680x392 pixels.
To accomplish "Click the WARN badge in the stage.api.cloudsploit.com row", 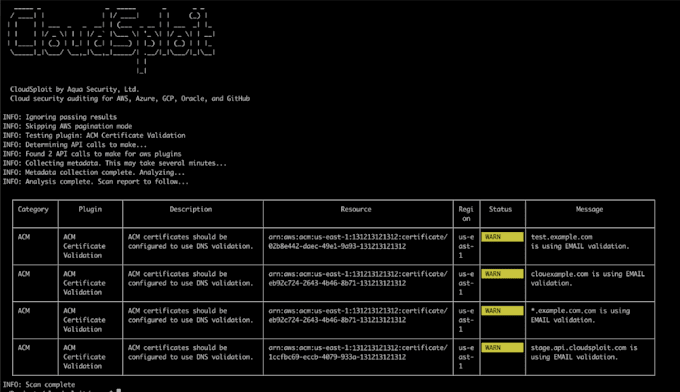I will [x=502, y=347].
